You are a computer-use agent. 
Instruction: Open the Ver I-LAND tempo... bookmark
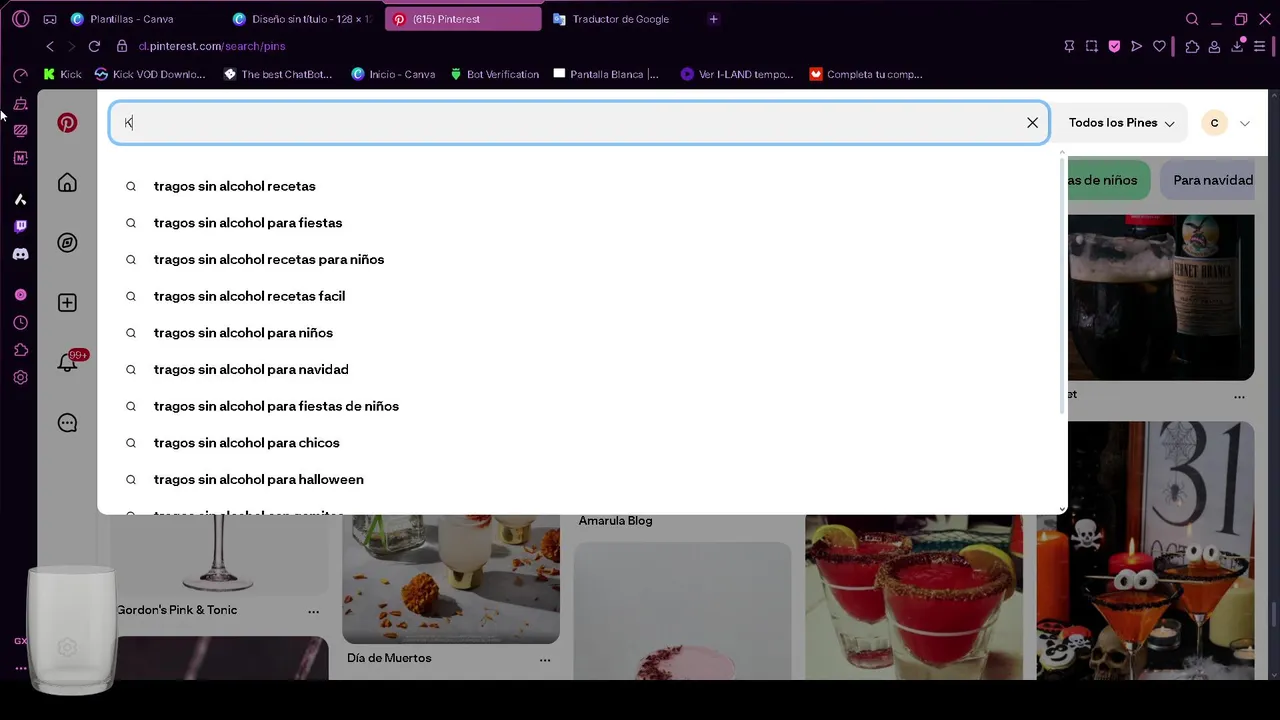click(737, 74)
